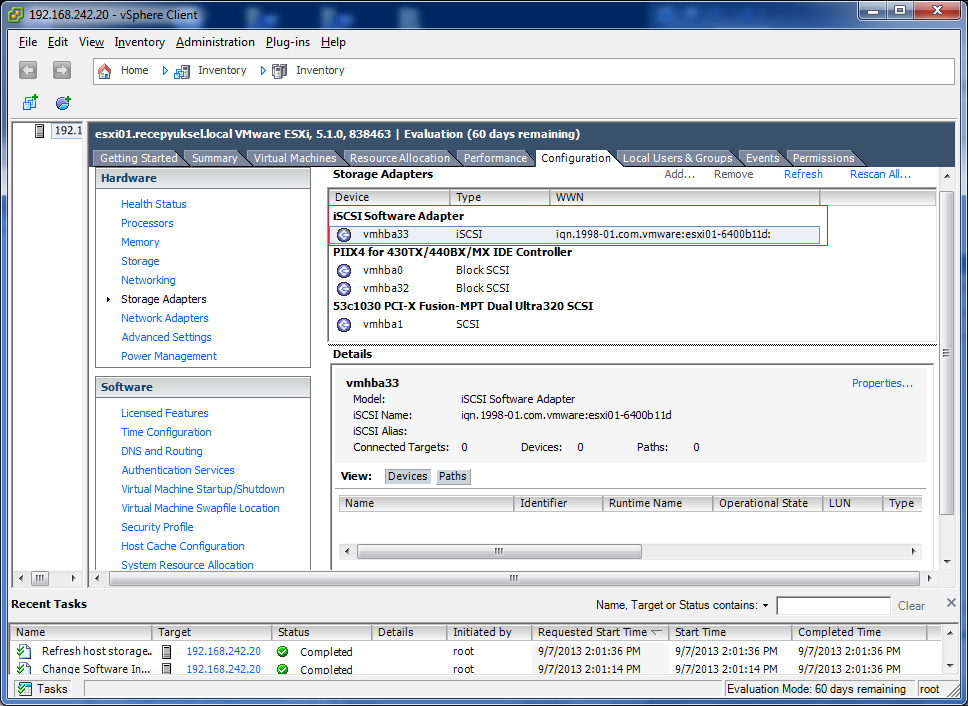Click the Refresh link for storage adapters
Screen dimensions: 968x706
[803, 174]
